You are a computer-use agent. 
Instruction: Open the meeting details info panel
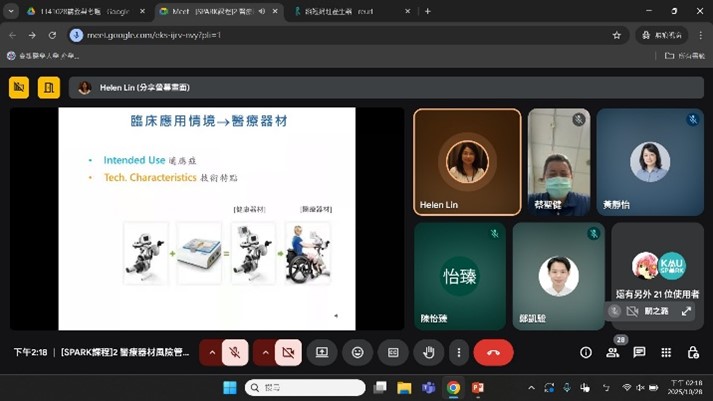[586, 352]
